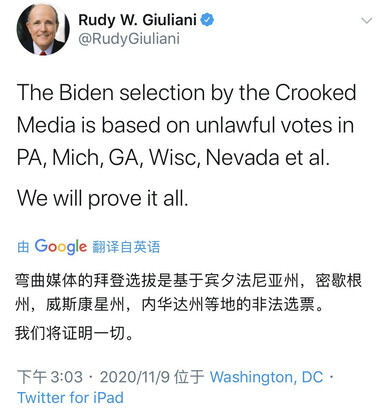Click the first tweet line mentioning Biden selection
This screenshot has width=388, height=413.
[186, 92]
